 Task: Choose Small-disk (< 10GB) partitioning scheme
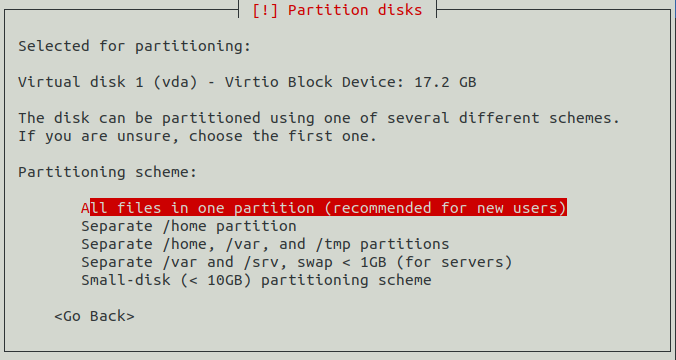(257, 280)
